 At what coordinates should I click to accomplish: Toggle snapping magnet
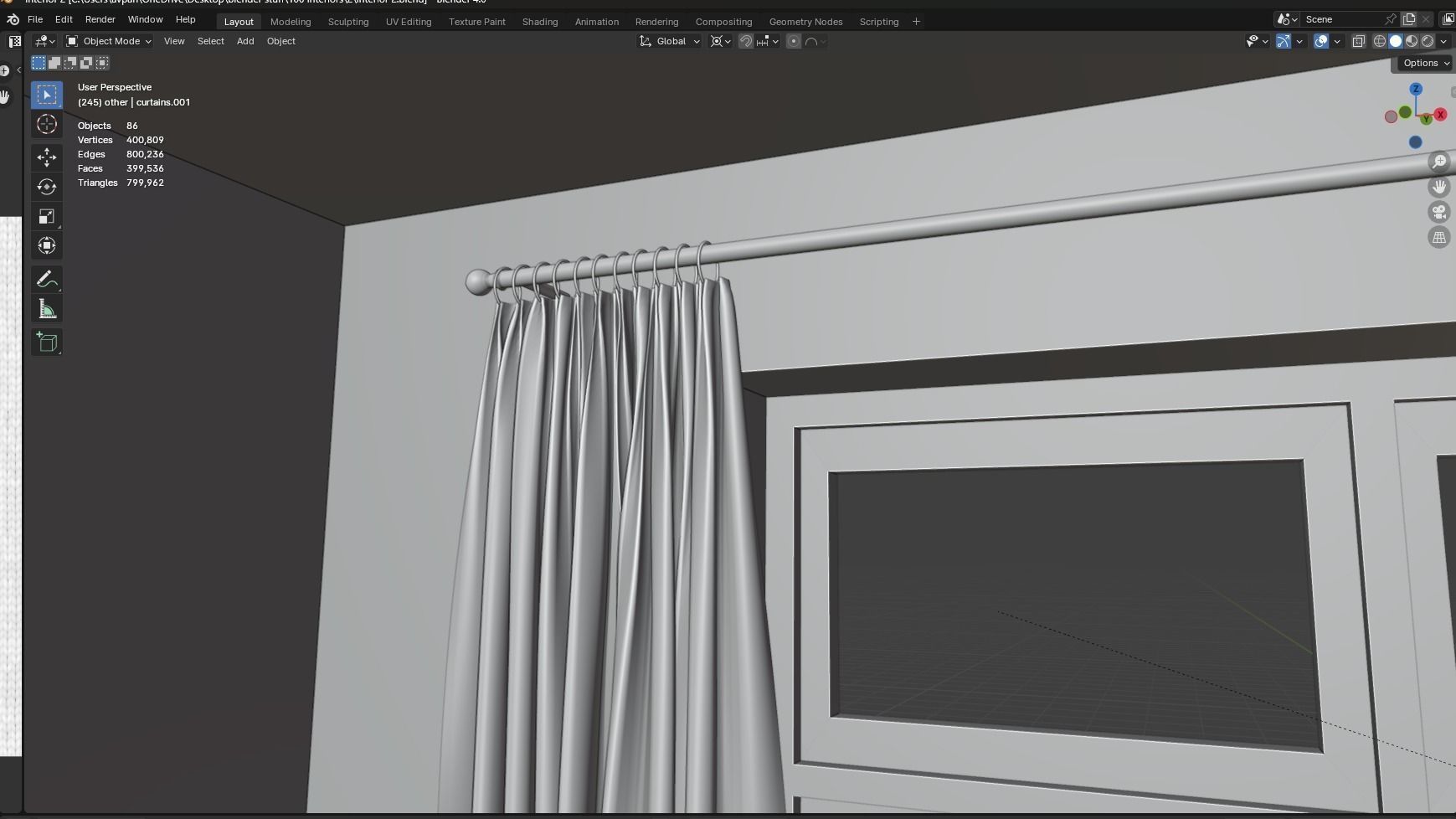click(x=745, y=41)
